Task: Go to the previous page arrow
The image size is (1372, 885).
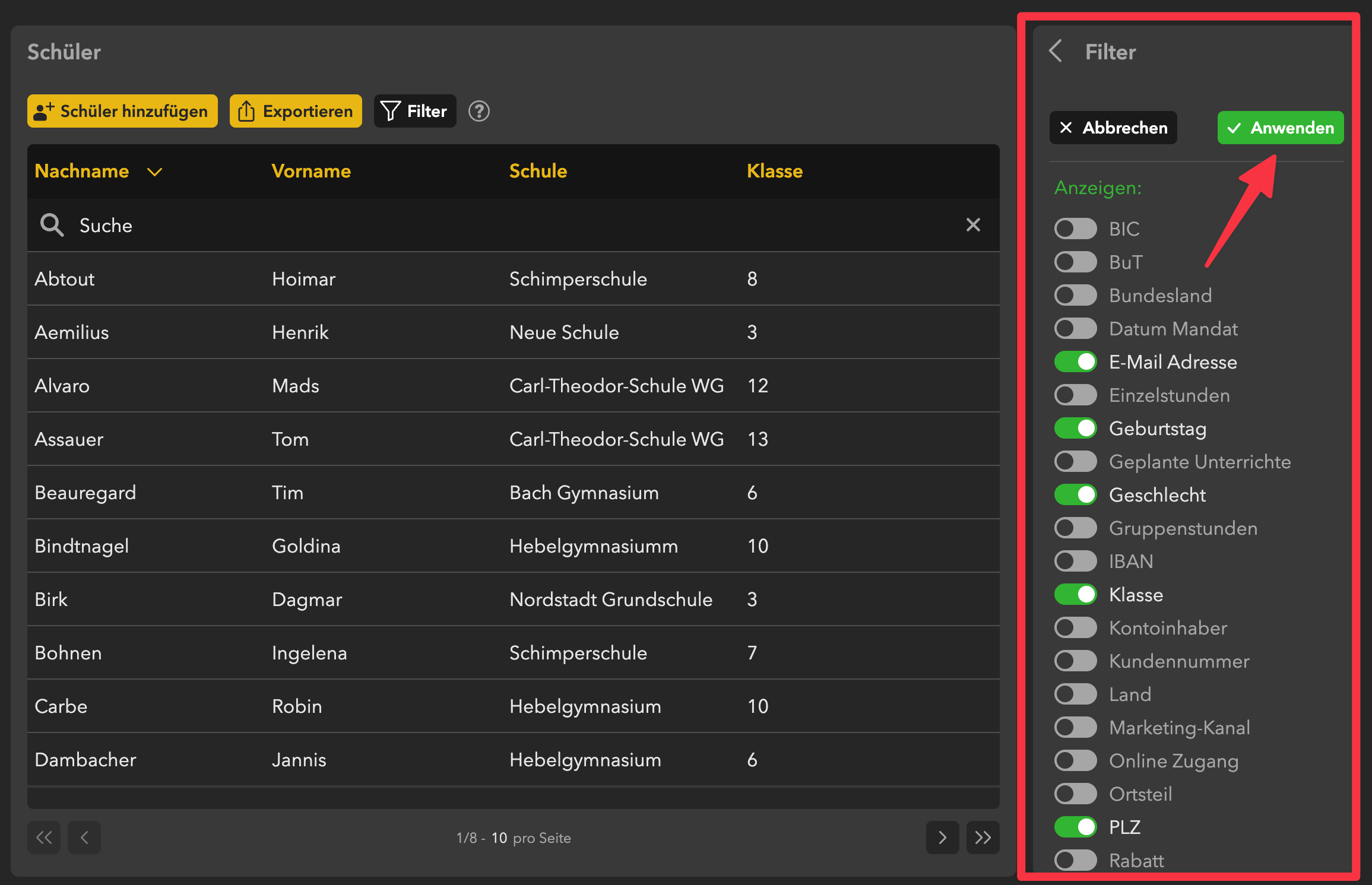Action: pos(84,838)
